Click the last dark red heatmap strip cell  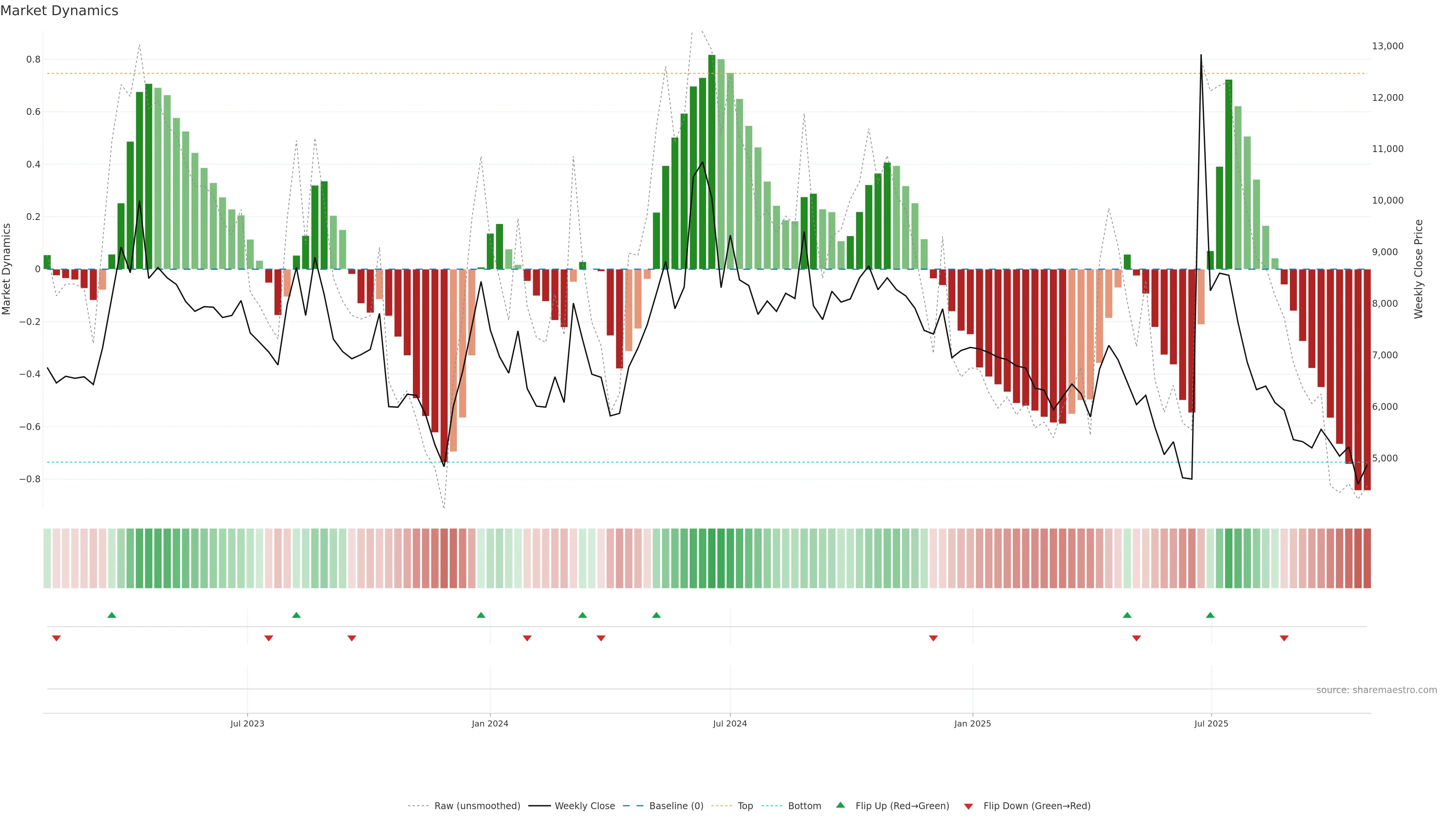[x=1367, y=559]
